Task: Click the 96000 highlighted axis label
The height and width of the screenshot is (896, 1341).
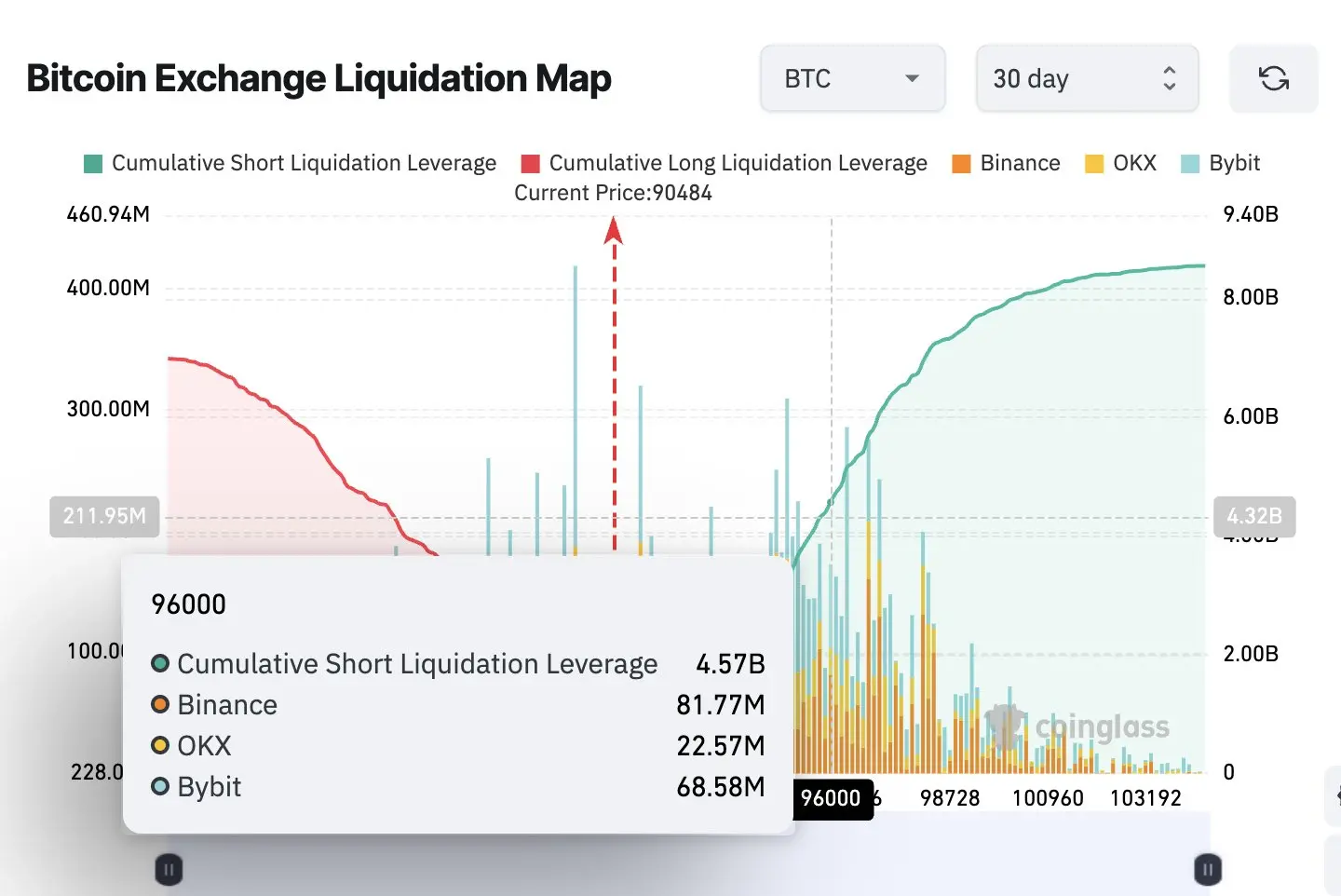Action: pyautogui.click(x=832, y=798)
